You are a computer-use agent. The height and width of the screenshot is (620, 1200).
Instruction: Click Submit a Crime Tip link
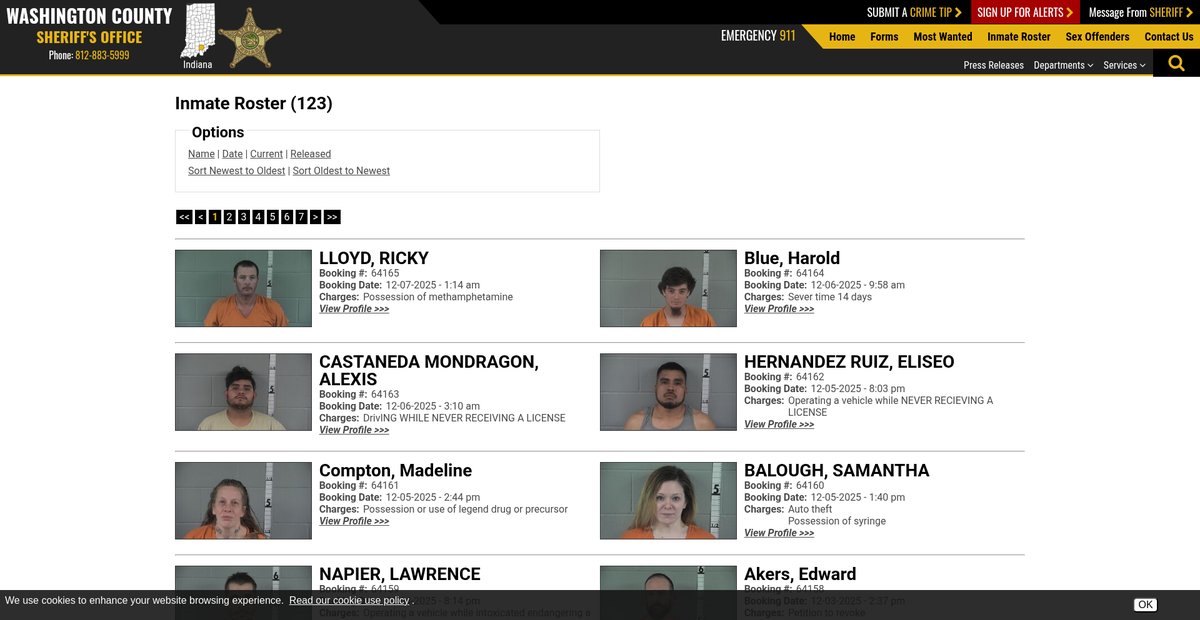[x=914, y=12]
